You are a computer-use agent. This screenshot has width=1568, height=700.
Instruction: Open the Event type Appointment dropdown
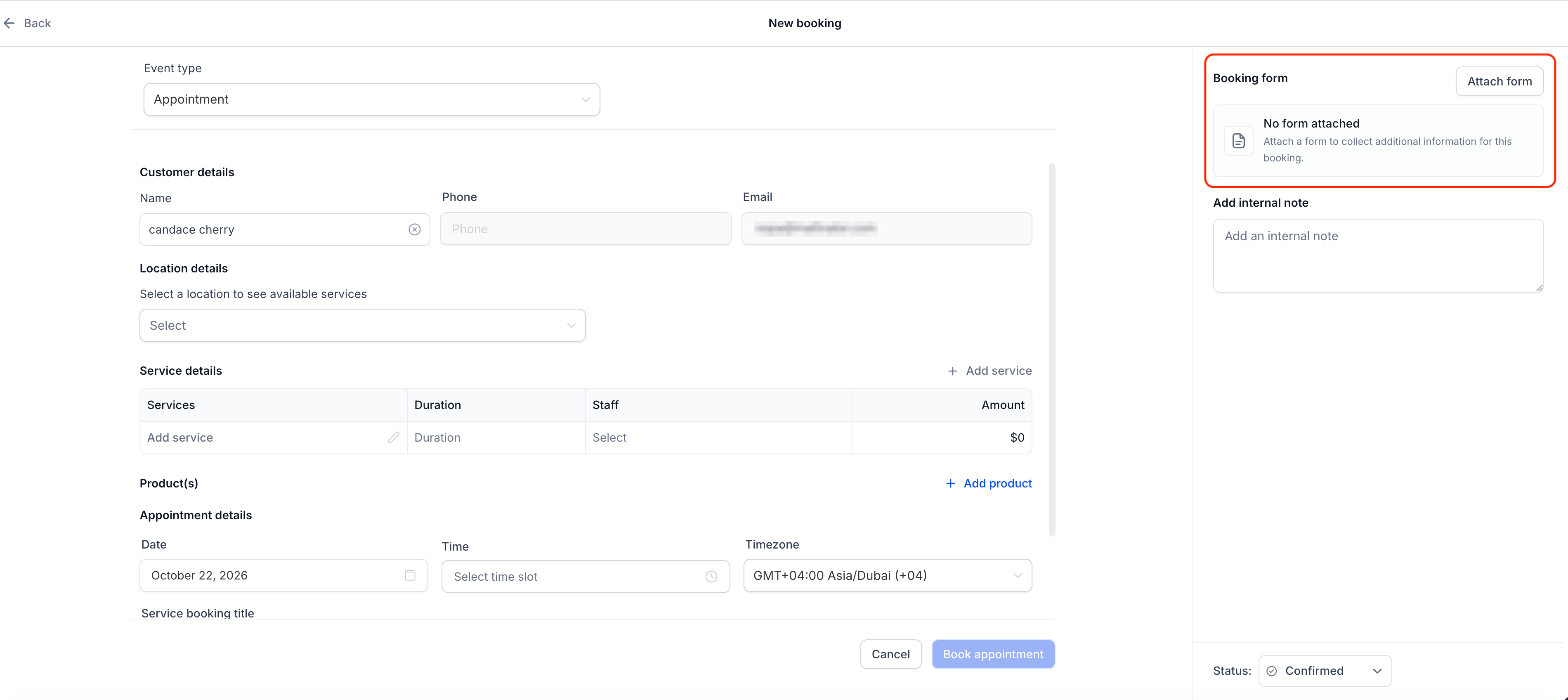point(372,99)
